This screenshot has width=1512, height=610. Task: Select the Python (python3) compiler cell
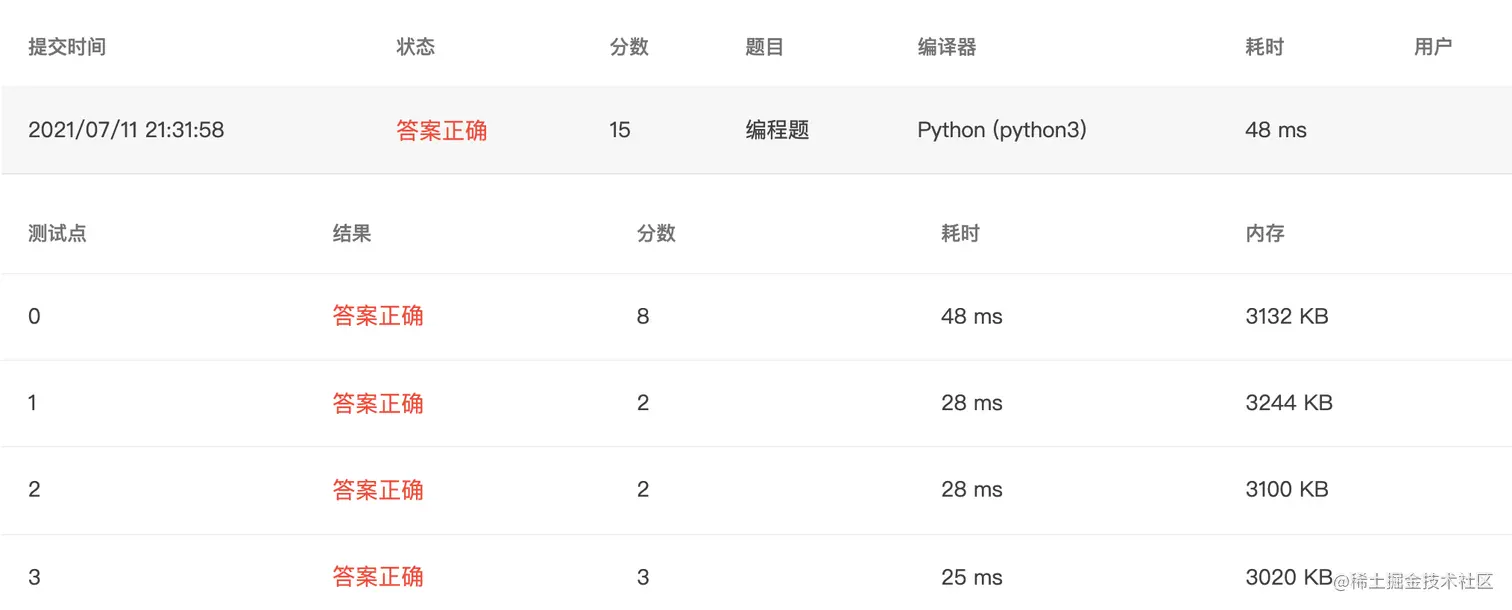(x=1002, y=130)
